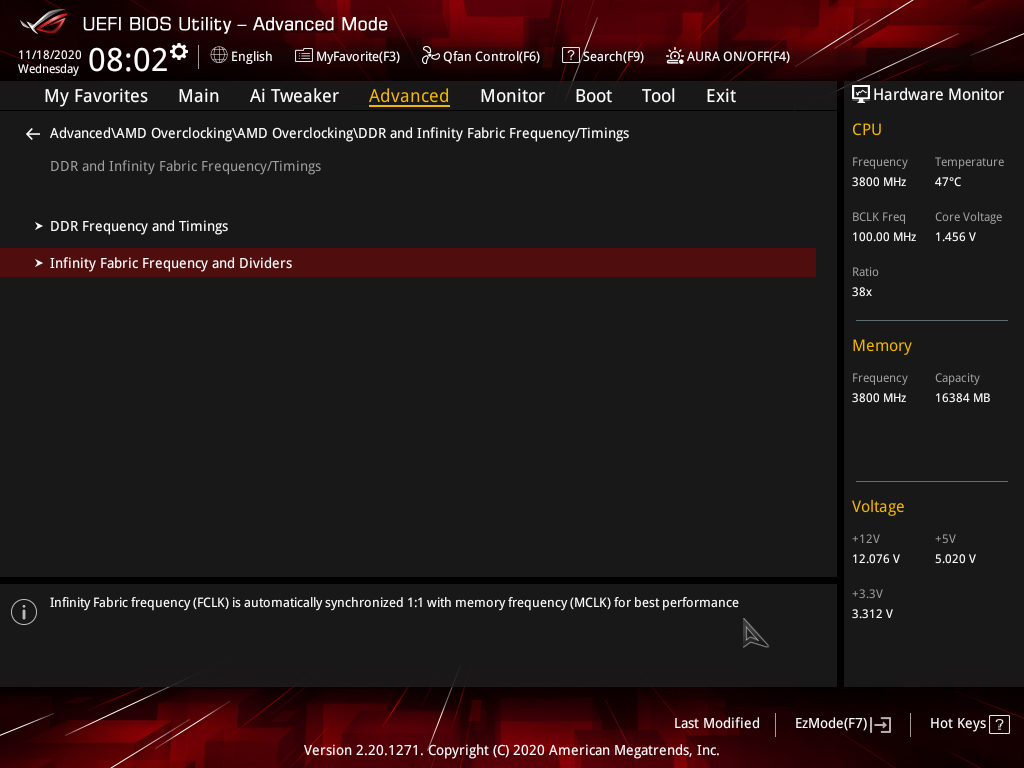Click the globe language icon
This screenshot has width=1024, height=768.
(x=219, y=56)
